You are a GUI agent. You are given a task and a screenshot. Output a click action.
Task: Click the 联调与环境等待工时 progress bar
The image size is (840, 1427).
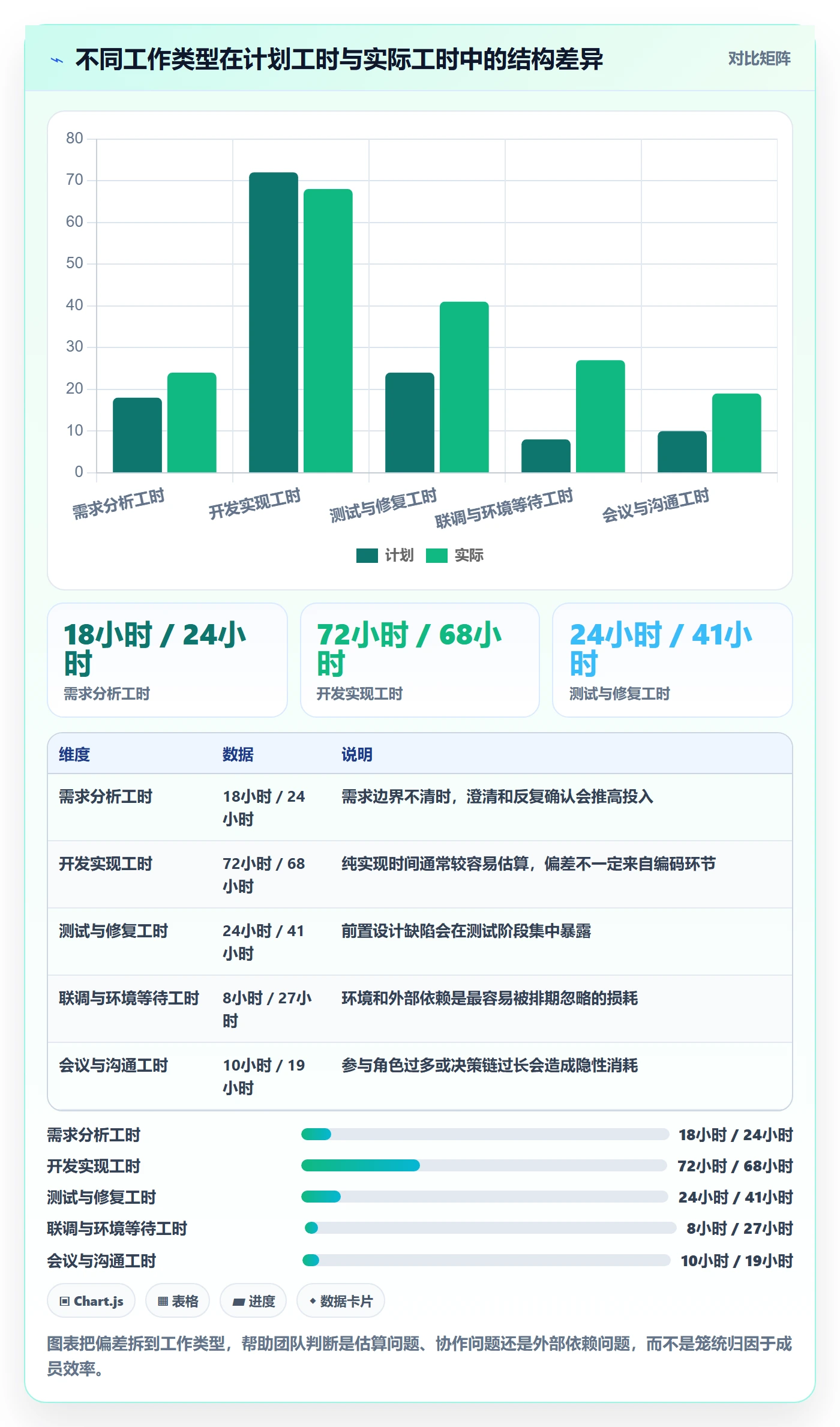point(491,1228)
